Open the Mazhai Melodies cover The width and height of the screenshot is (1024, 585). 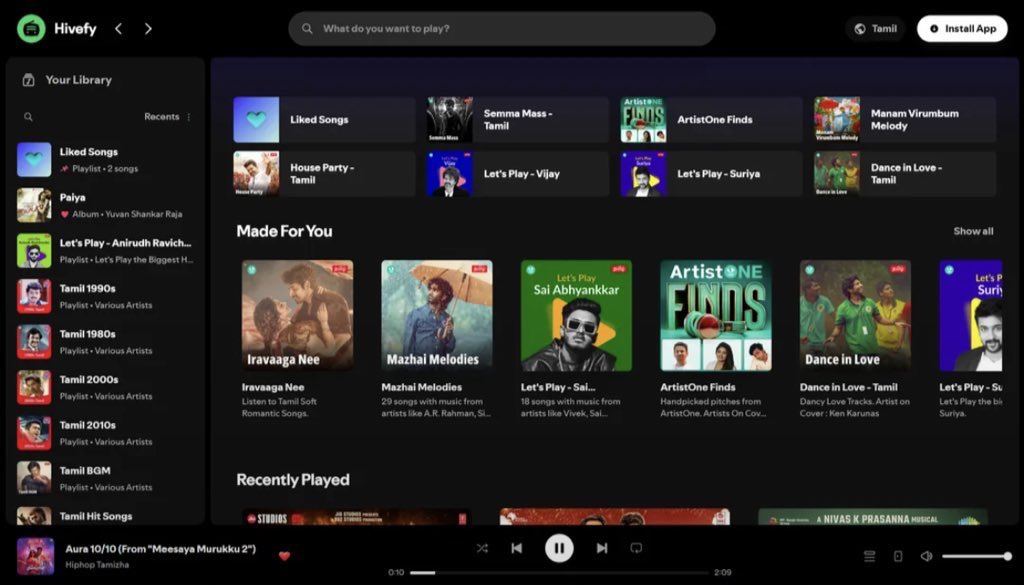[437, 315]
